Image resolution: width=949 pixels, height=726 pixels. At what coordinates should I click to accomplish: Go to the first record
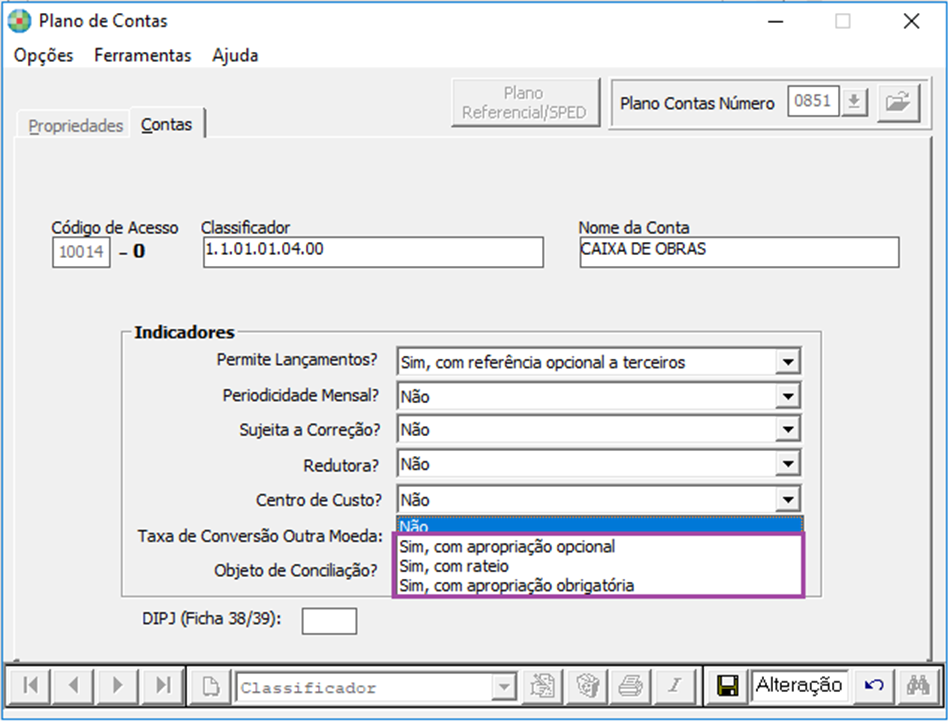pos(30,685)
